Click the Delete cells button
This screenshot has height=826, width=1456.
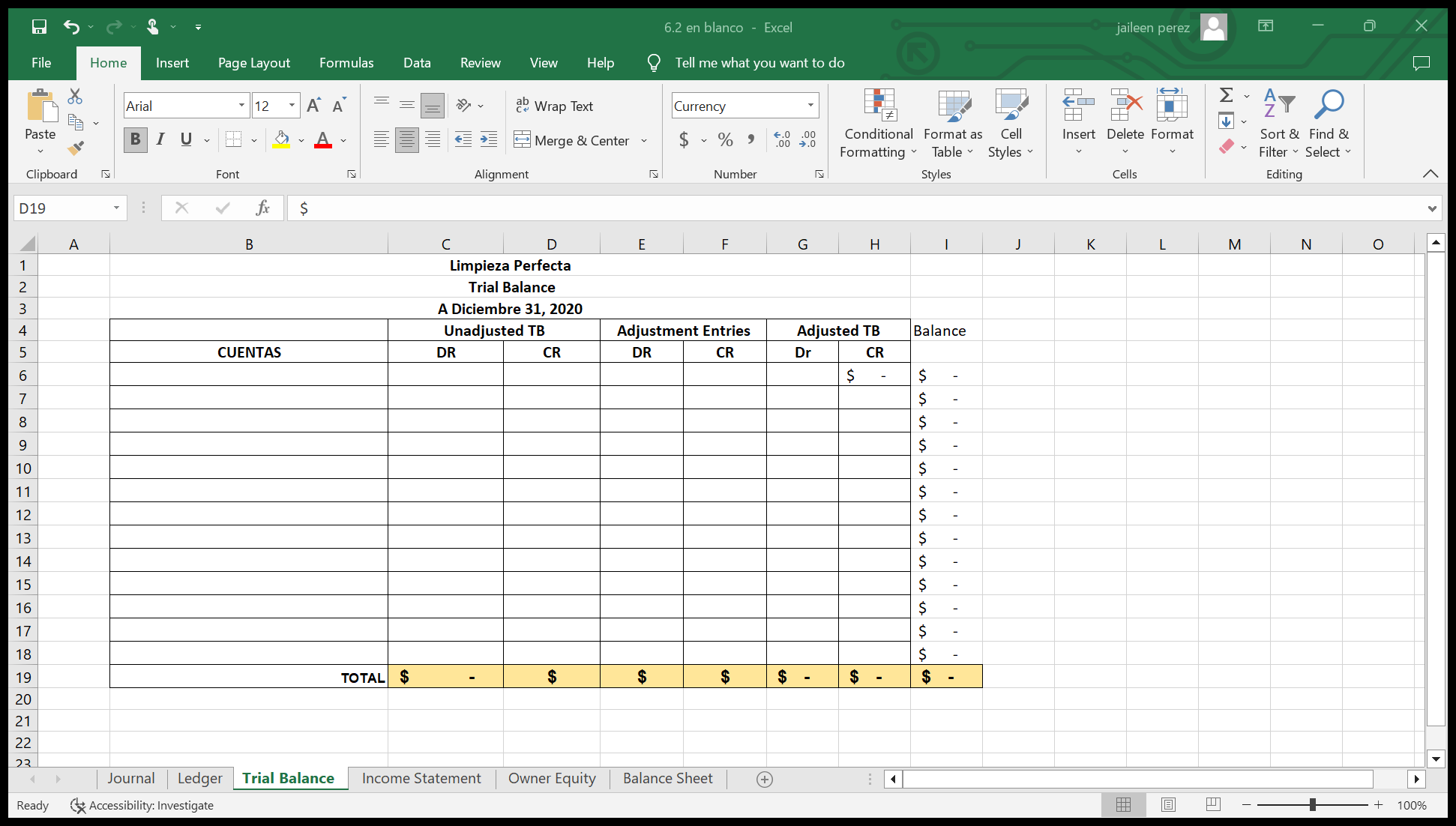pyautogui.click(x=1125, y=124)
